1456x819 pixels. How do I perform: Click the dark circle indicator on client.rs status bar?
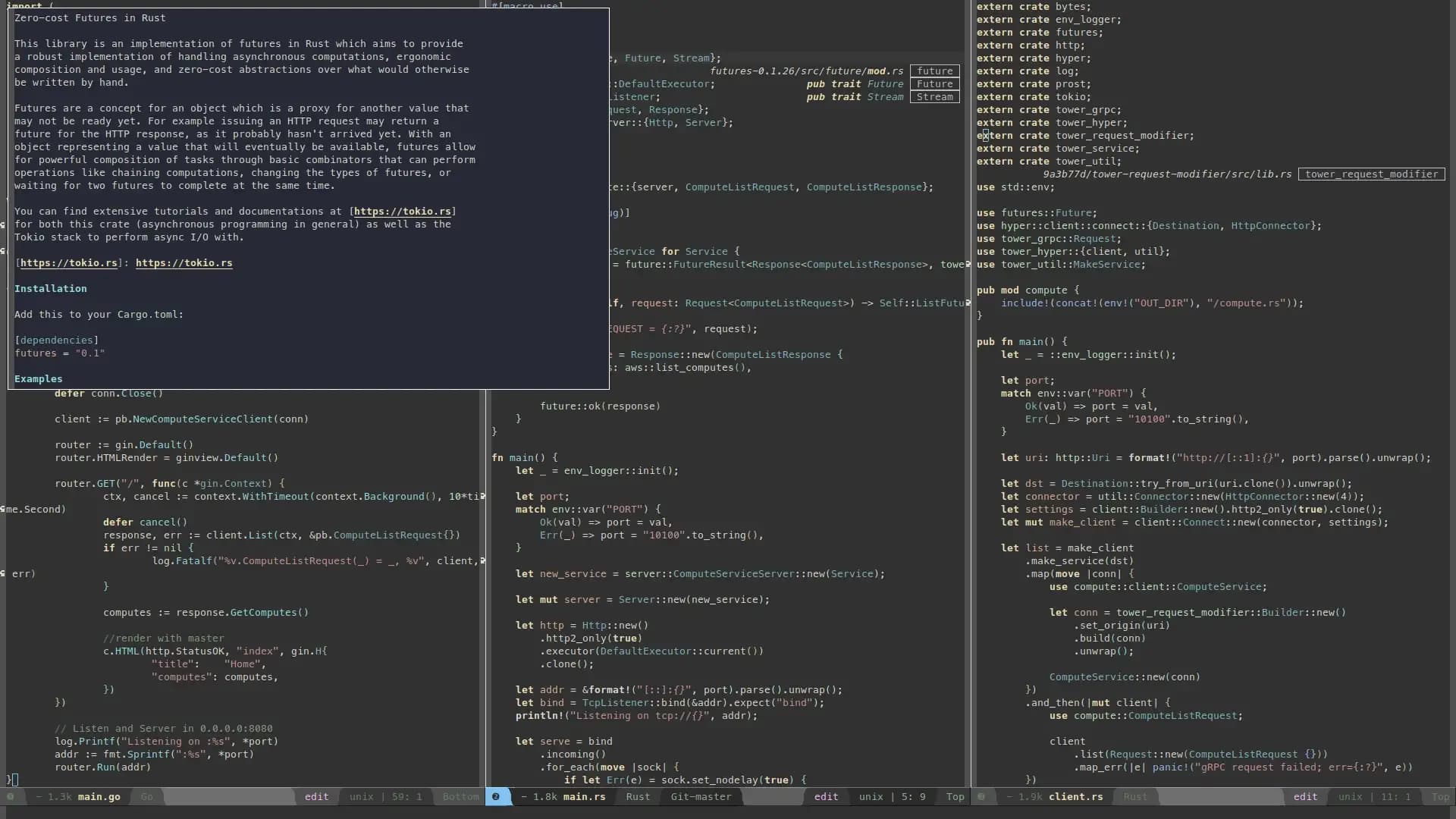(x=982, y=797)
